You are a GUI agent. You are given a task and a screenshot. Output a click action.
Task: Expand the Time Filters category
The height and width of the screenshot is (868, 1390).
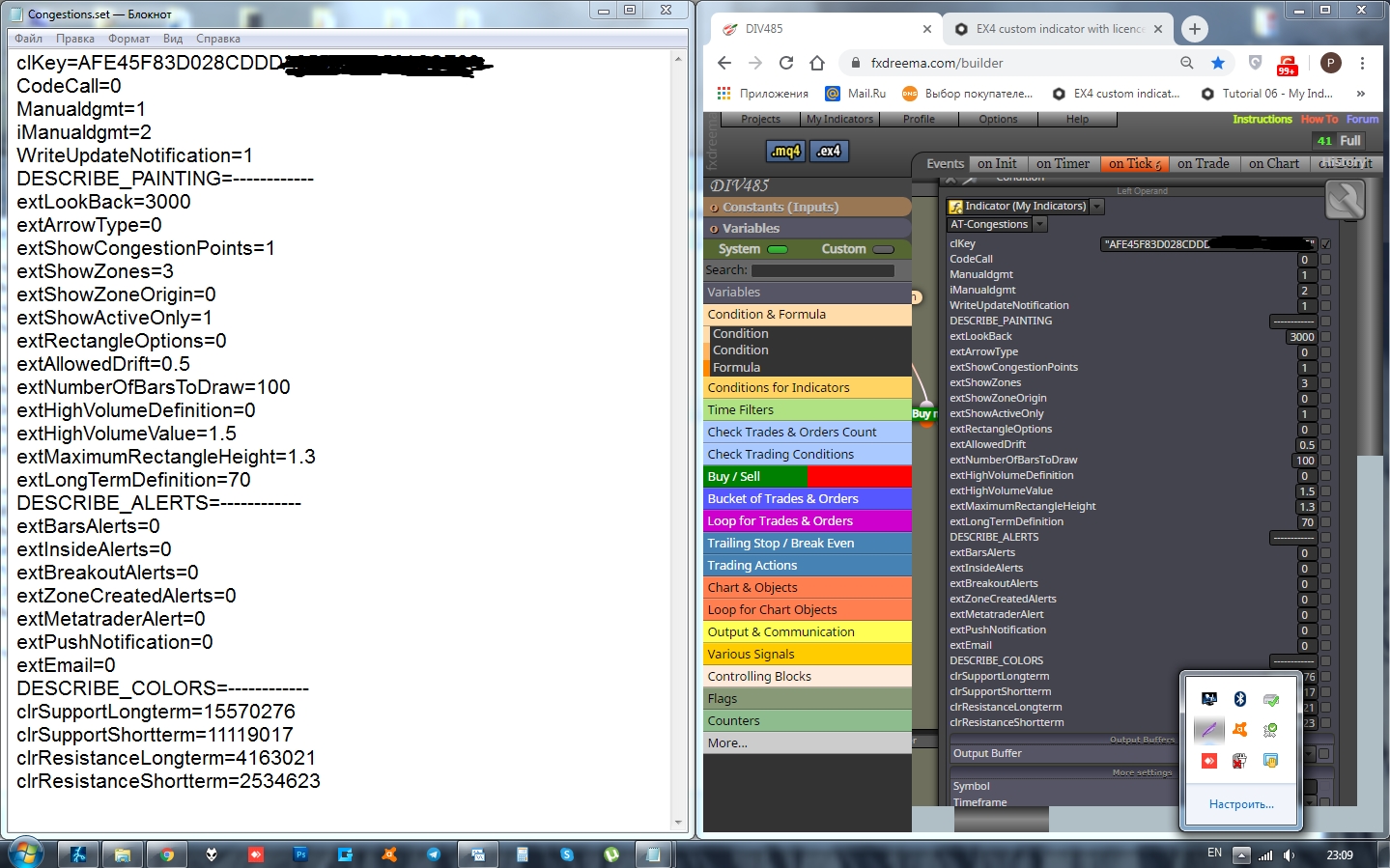808,410
